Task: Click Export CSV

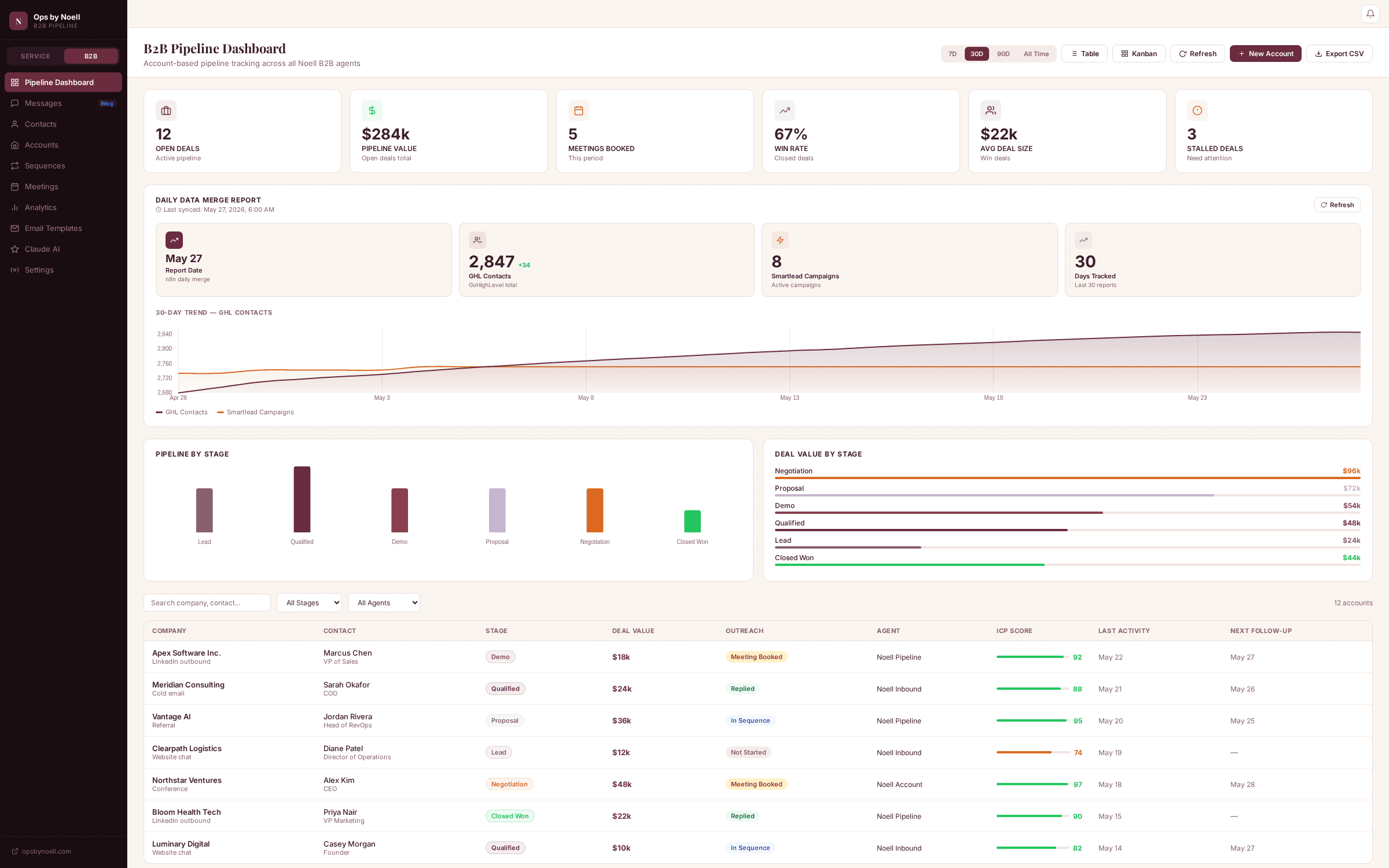Action: click(x=1339, y=54)
